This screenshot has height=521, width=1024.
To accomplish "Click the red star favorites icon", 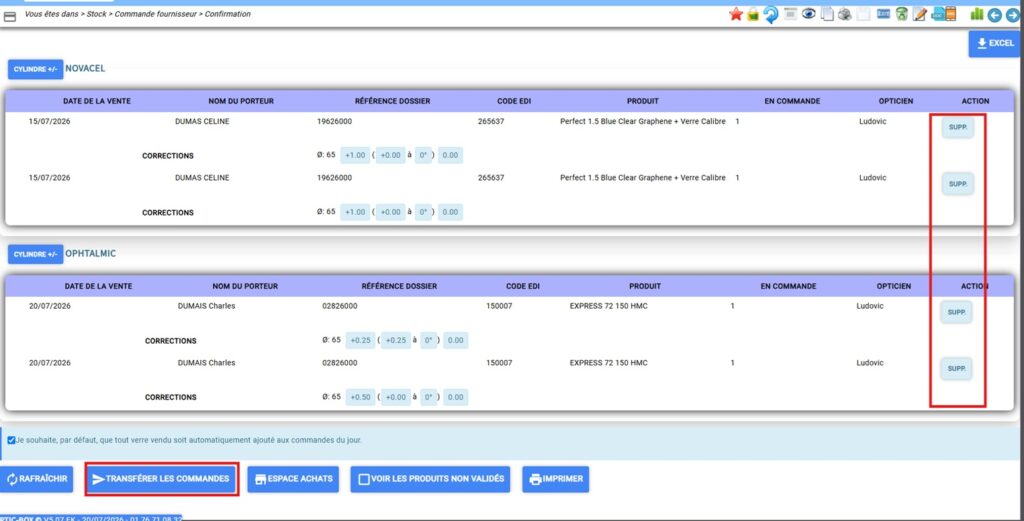I will [x=736, y=14].
